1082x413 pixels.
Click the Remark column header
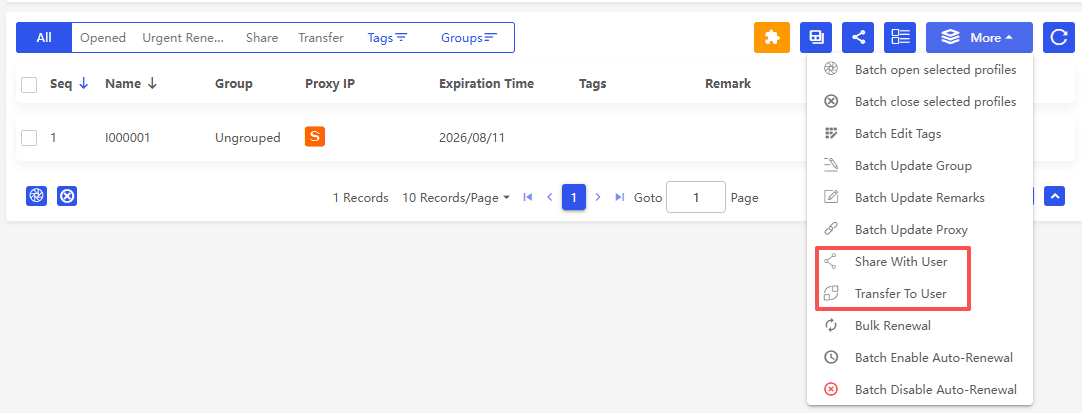pos(728,84)
